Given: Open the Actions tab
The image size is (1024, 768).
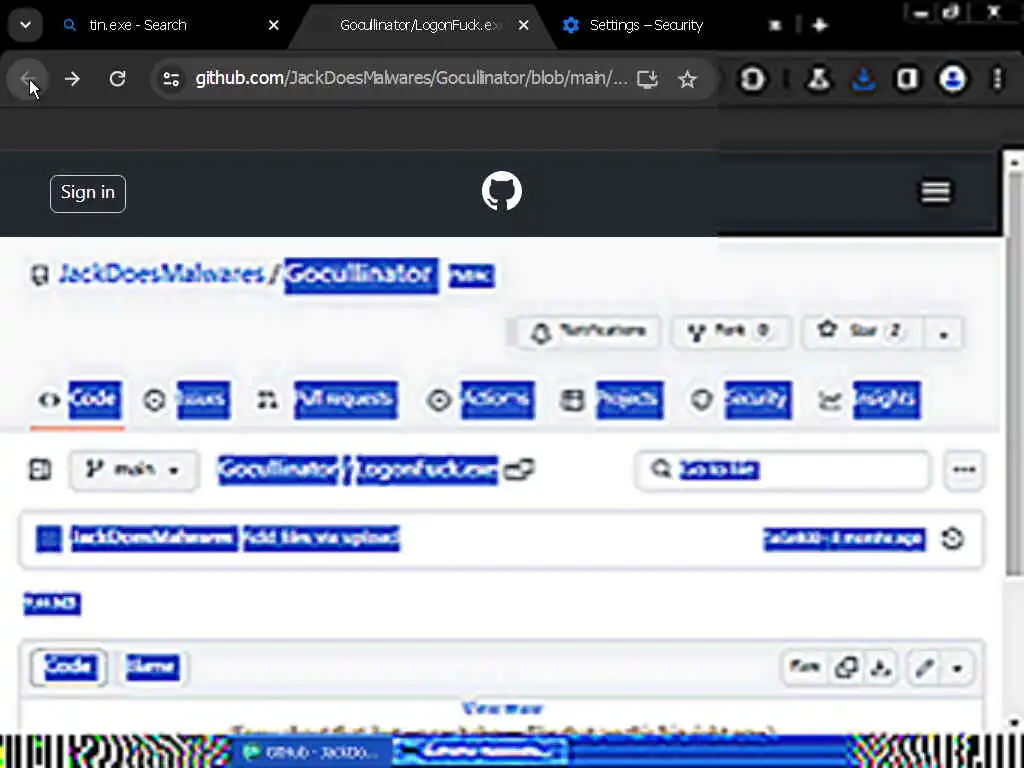Looking at the screenshot, I should tap(480, 399).
